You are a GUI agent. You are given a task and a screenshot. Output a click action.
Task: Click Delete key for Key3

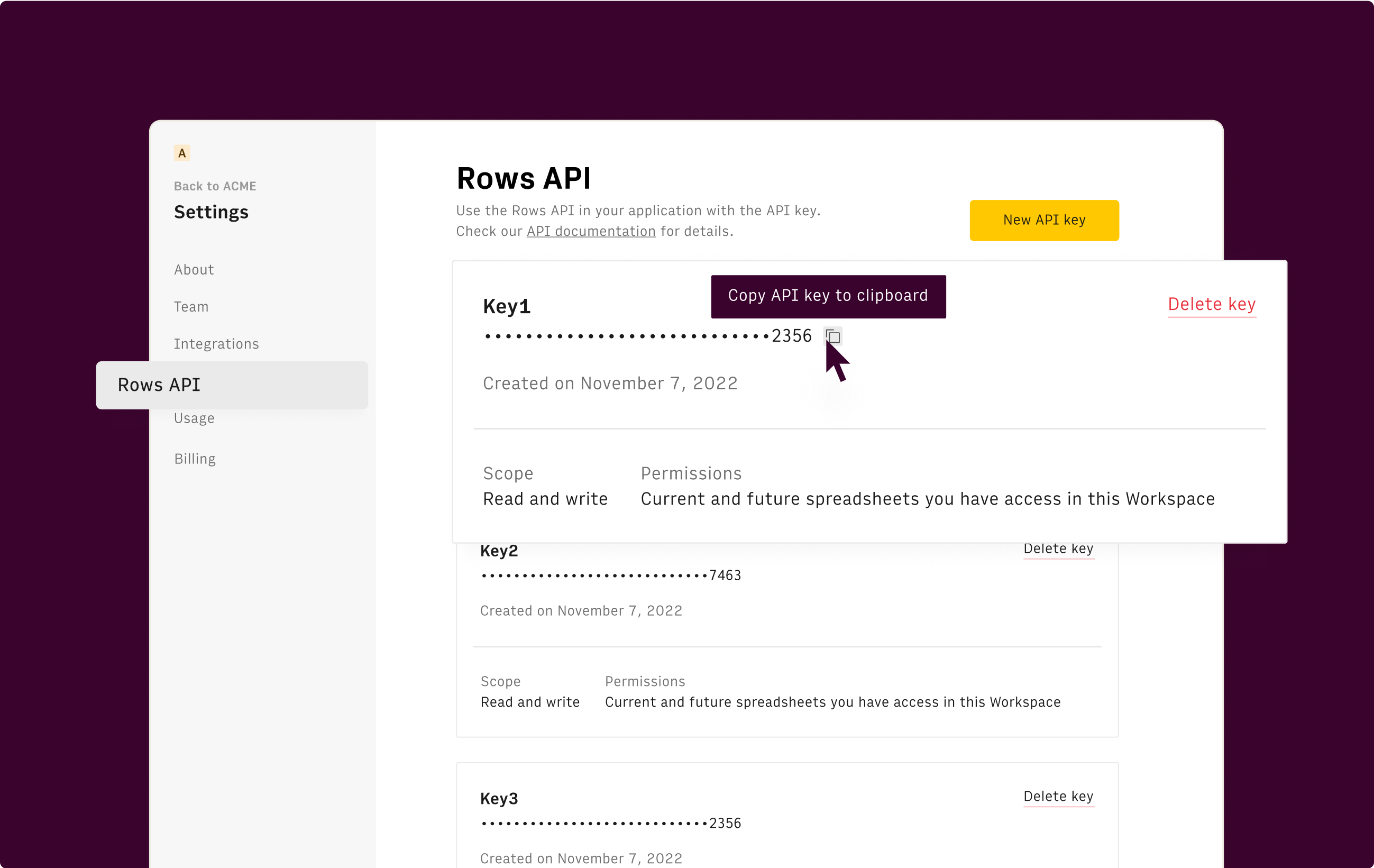[1058, 795]
